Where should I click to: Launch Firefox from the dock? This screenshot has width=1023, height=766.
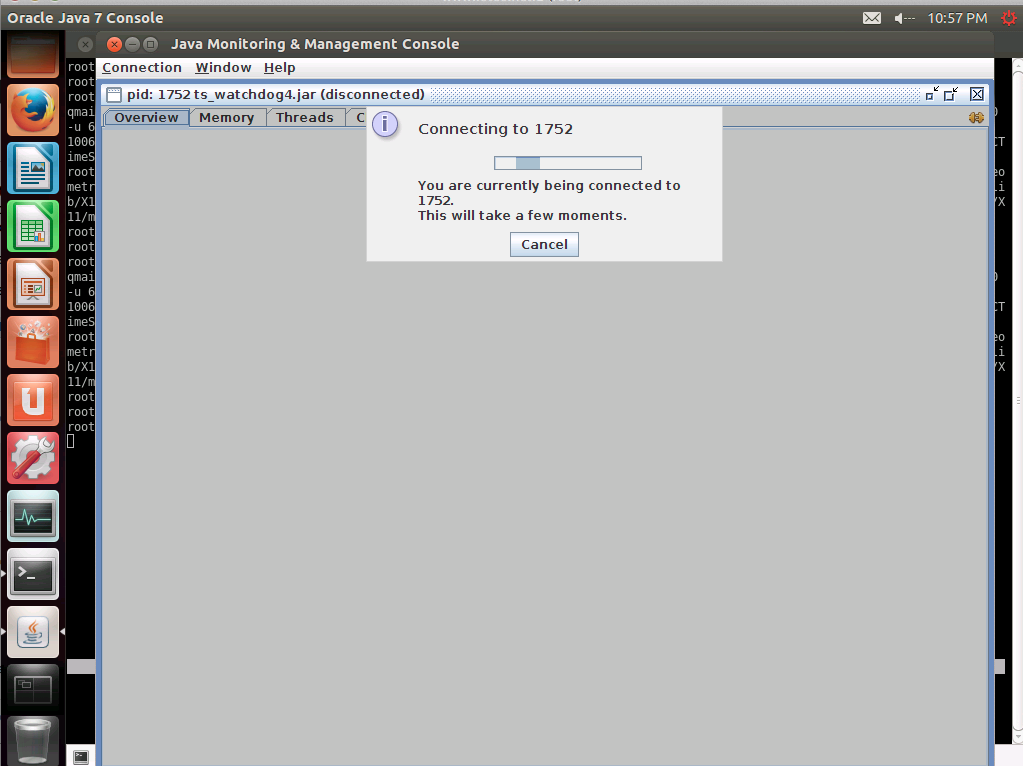[x=33, y=110]
